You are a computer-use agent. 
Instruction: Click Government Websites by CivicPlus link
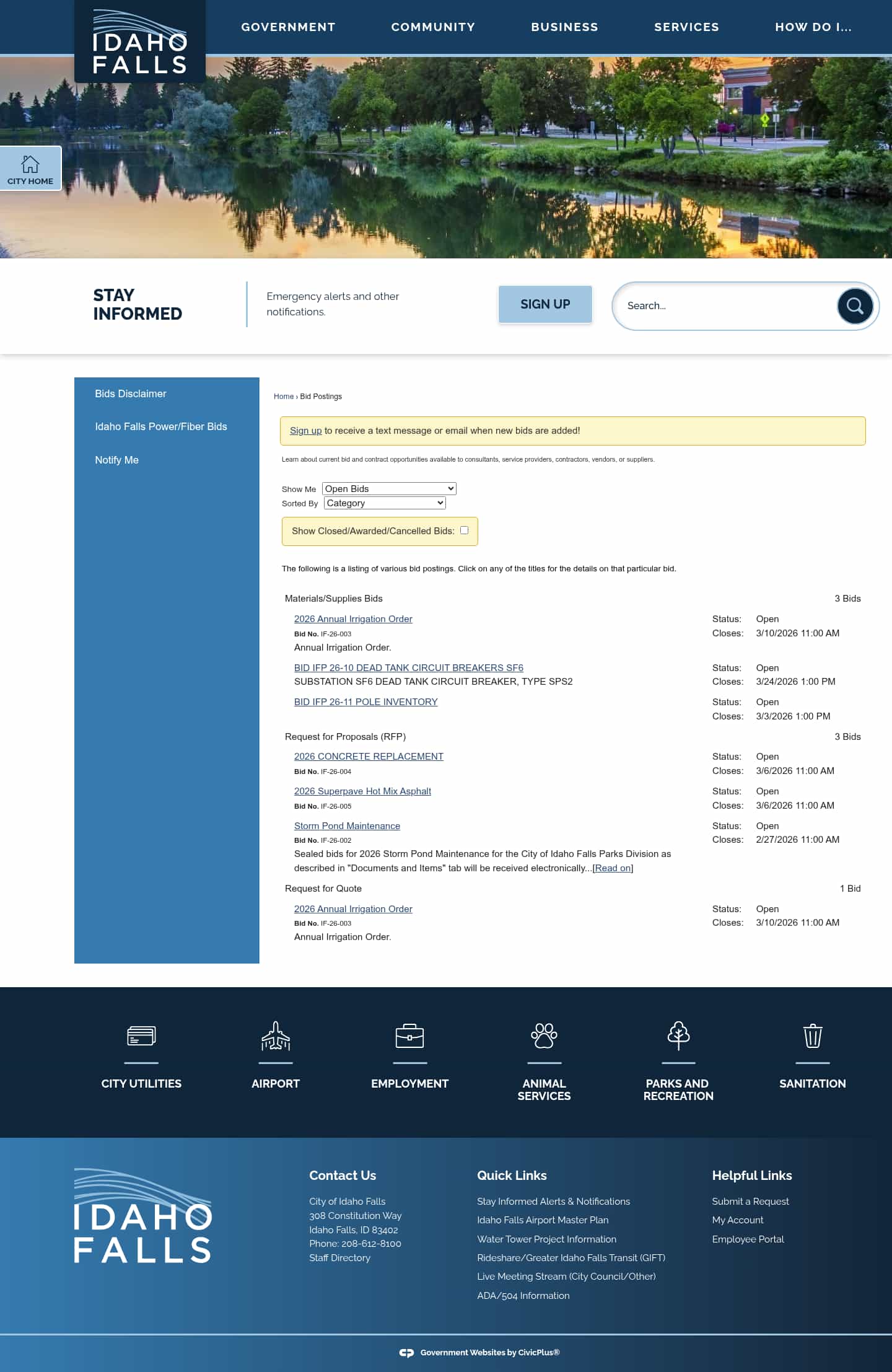[490, 1353]
